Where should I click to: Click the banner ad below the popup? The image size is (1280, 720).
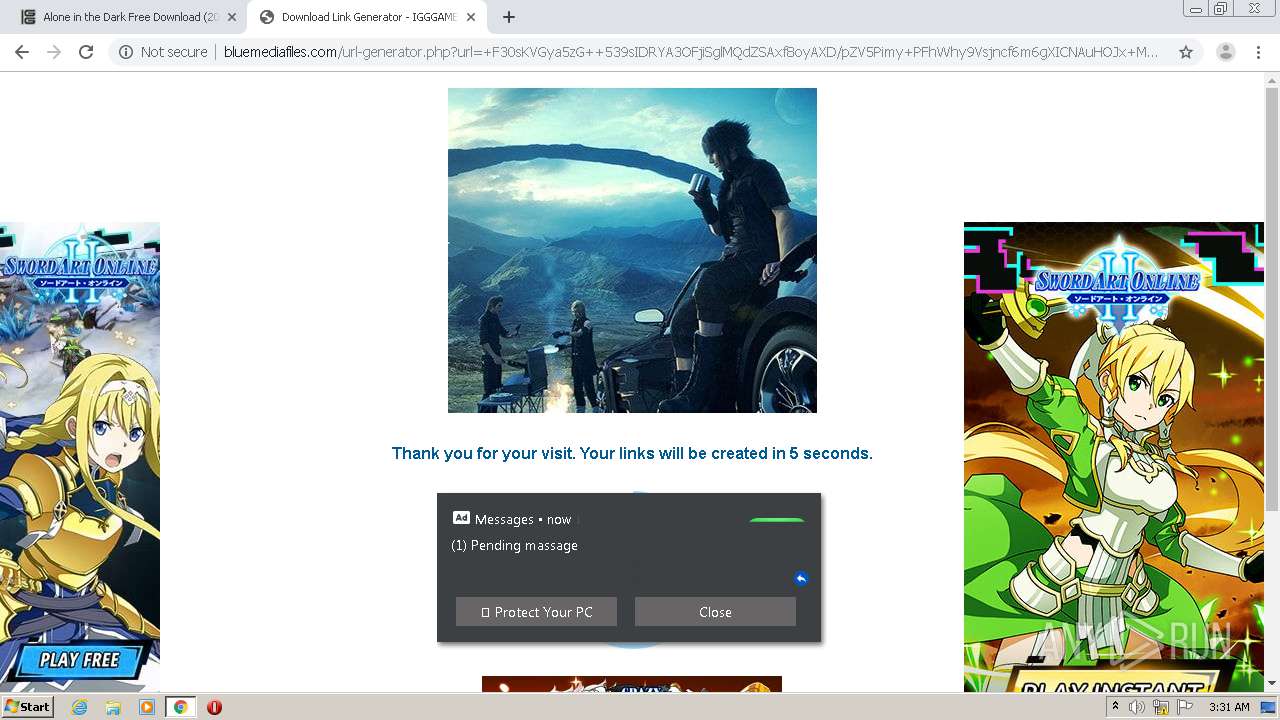pyautogui.click(x=632, y=684)
